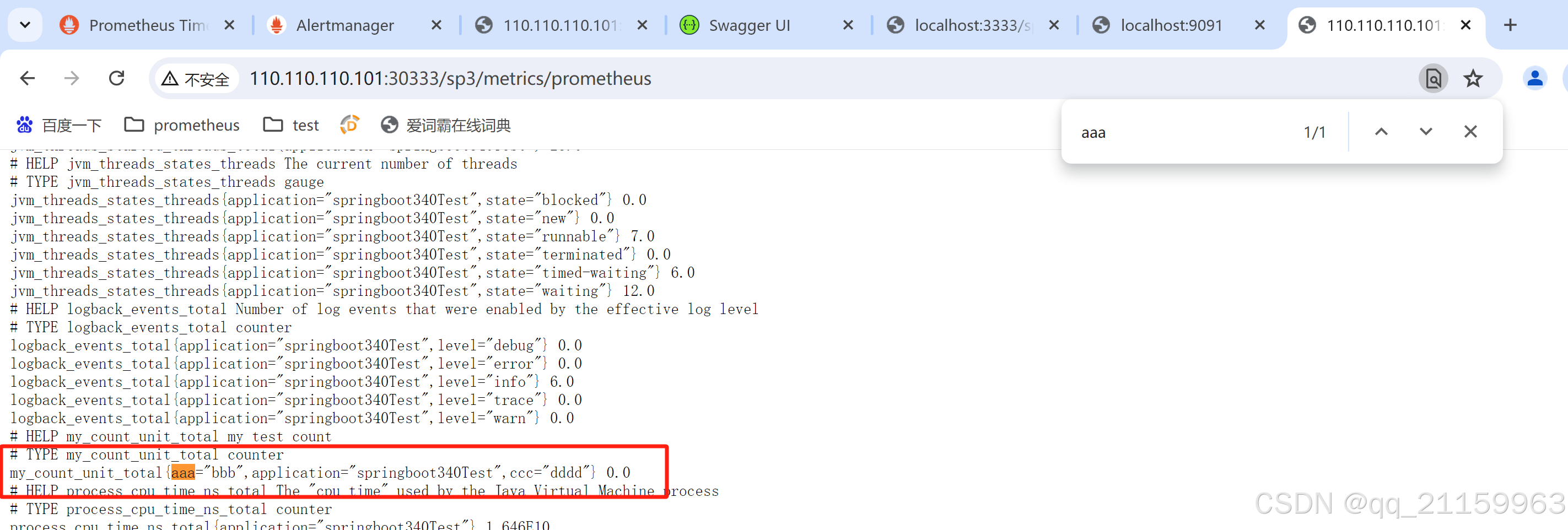1568x530 pixels.
Task: Click the line '# TYPE my_count_unit_total counter'
Action: coord(147,455)
